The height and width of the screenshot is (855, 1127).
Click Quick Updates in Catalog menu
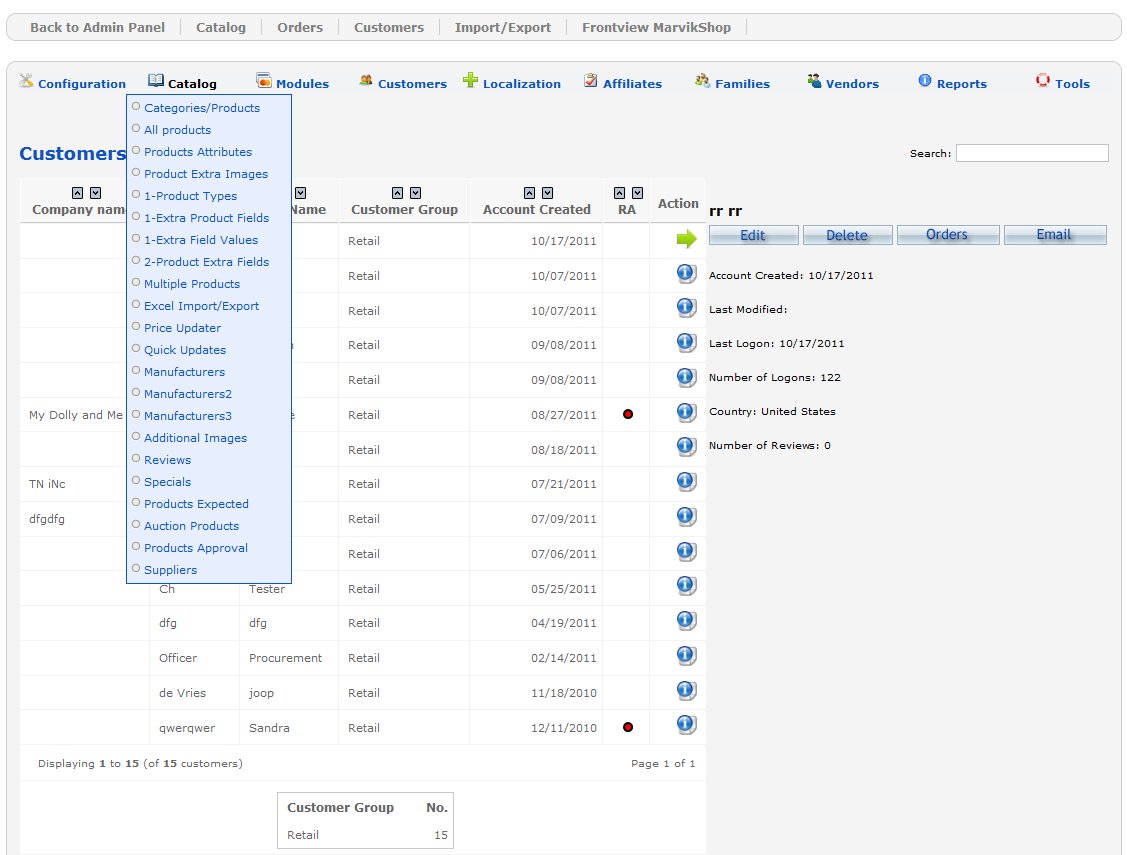tap(185, 350)
